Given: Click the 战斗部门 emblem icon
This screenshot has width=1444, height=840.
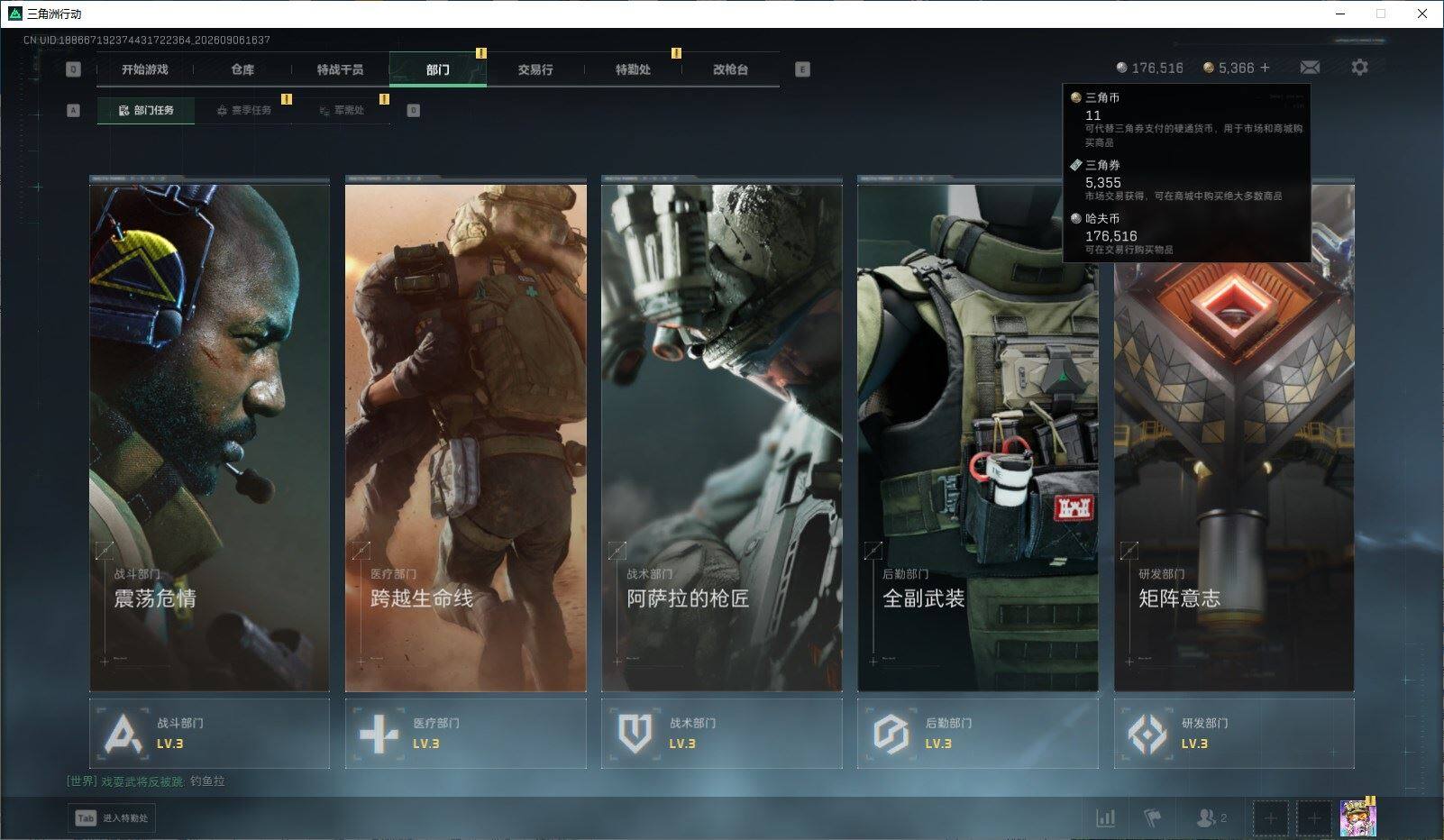Looking at the screenshot, I should pos(124,734).
